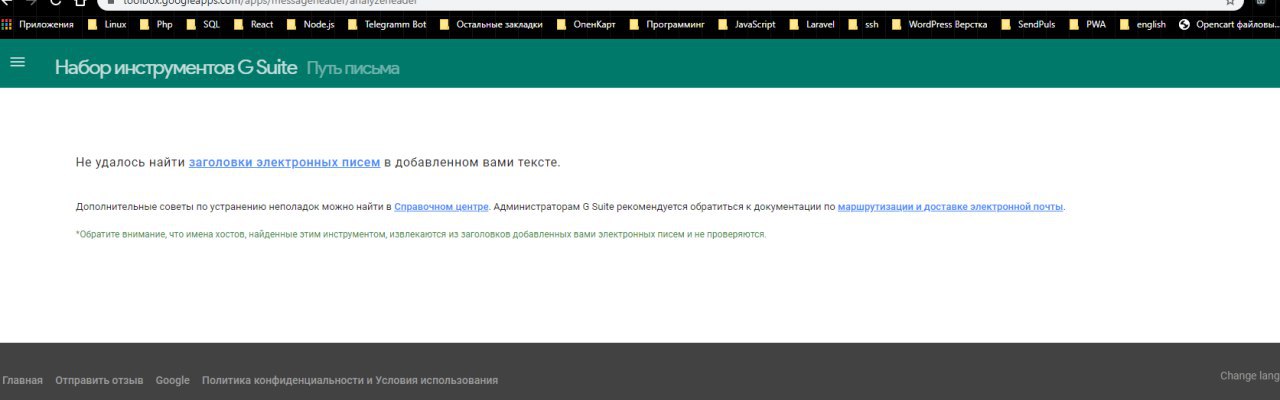
Task: Open the Laravel bookmarks folder
Action: 811,24
